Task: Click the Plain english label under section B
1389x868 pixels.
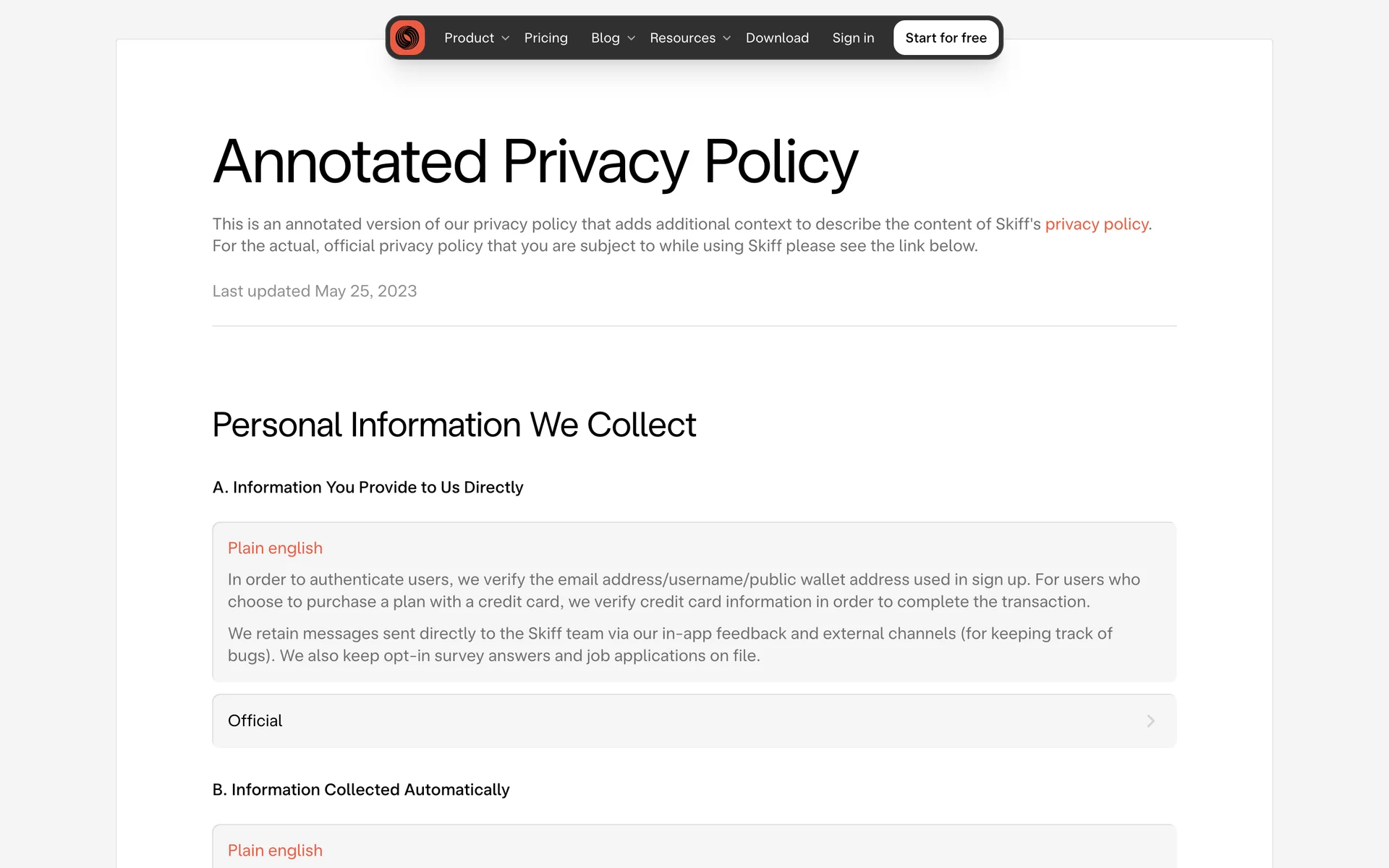Action: point(275,851)
